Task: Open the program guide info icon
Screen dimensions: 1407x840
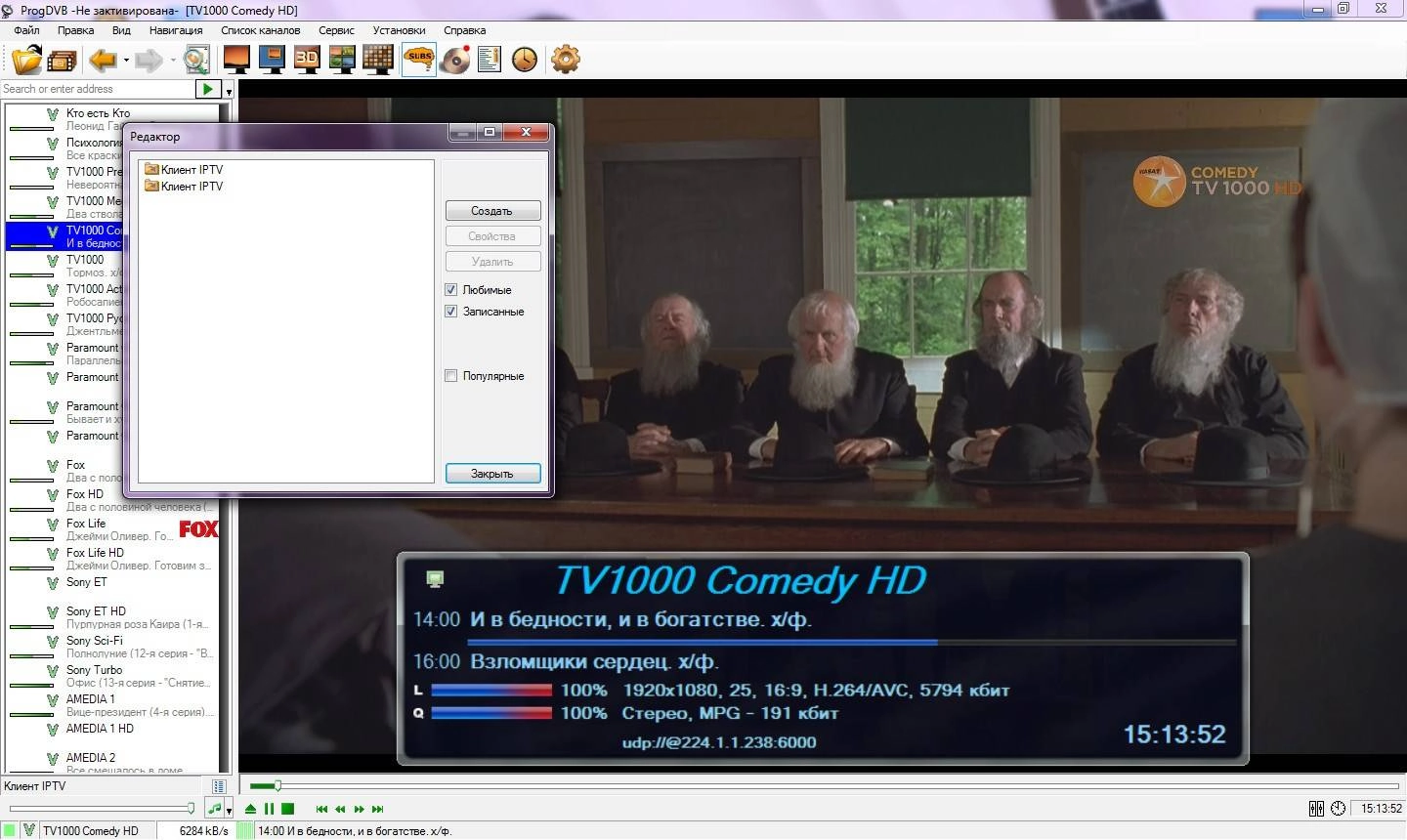Action: point(490,60)
